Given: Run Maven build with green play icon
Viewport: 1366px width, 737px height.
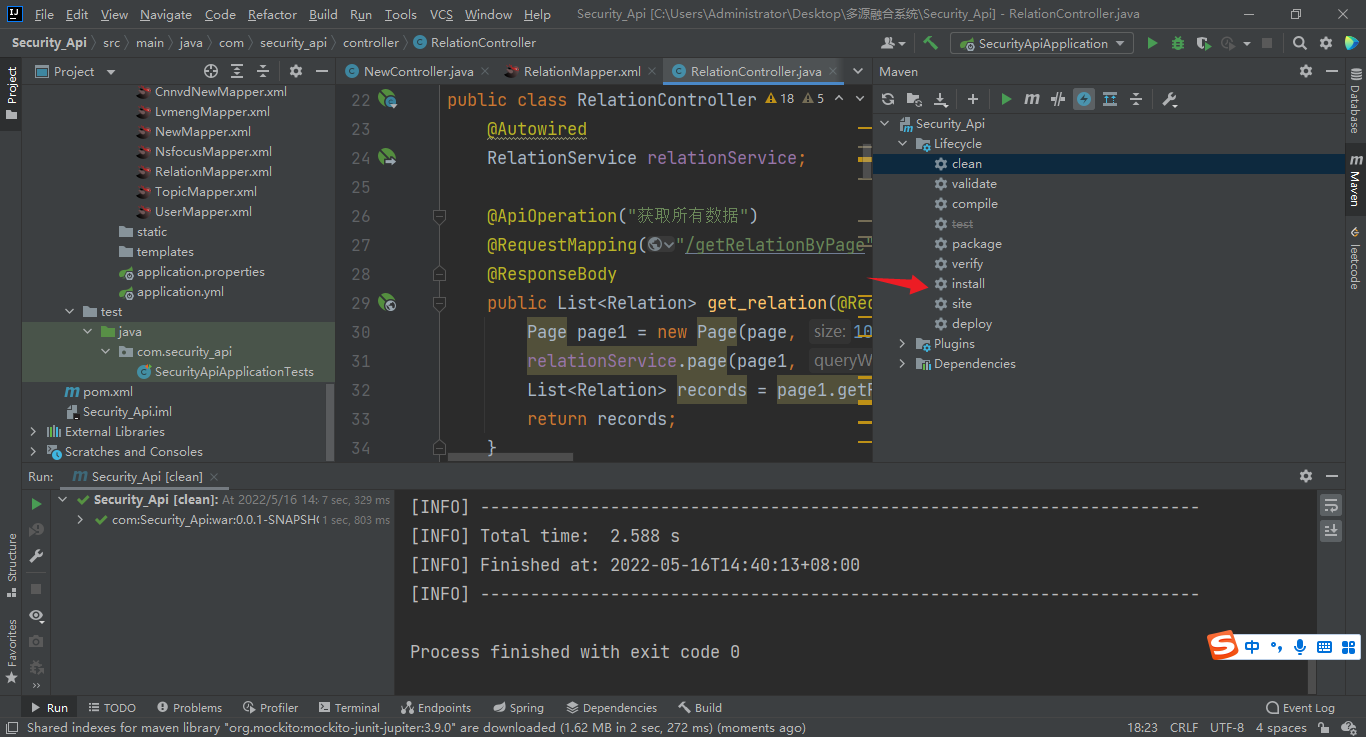Looking at the screenshot, I should [1006, 99].
